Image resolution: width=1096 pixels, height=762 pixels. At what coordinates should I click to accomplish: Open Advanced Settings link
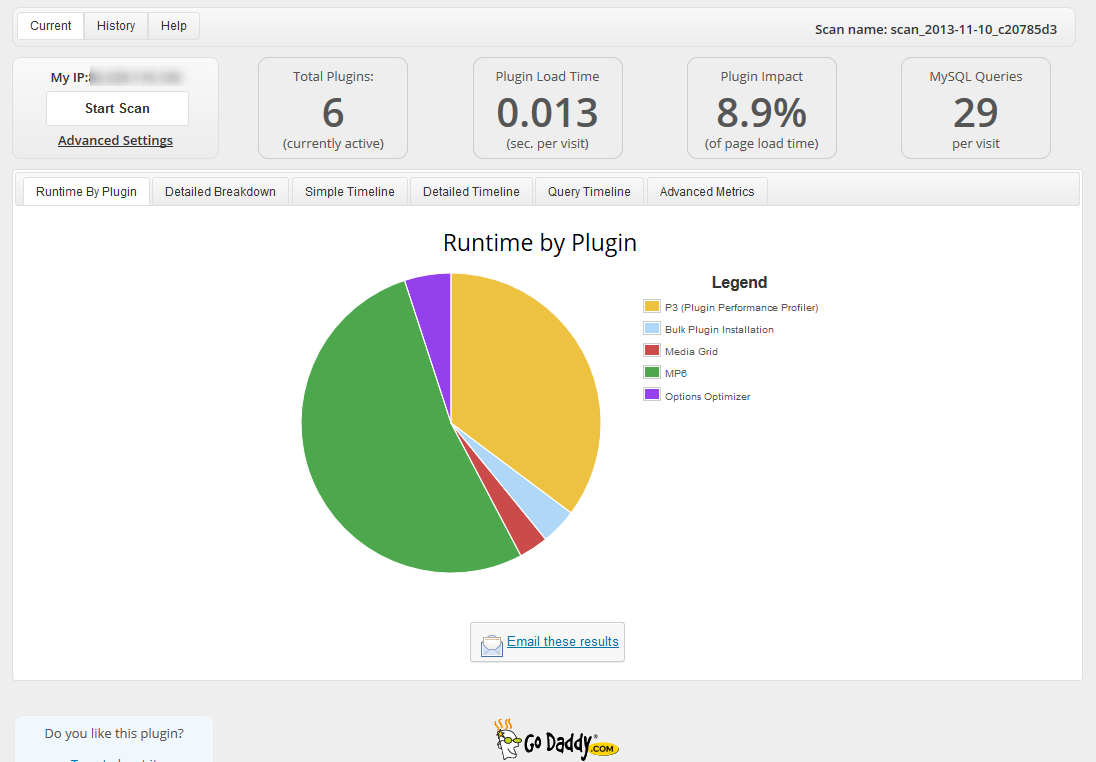tap(115, 141)
